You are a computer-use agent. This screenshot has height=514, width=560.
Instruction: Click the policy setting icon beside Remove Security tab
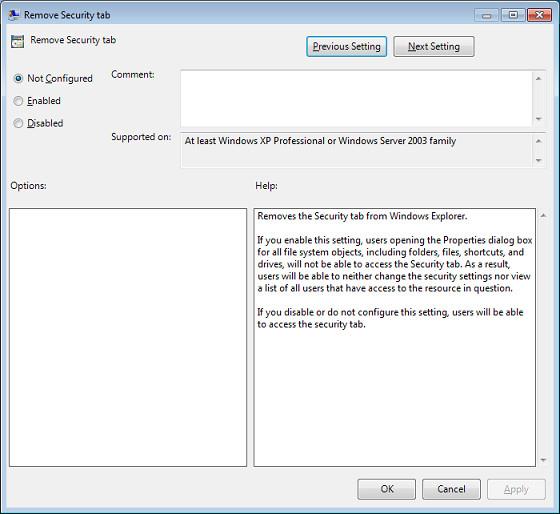18,41
